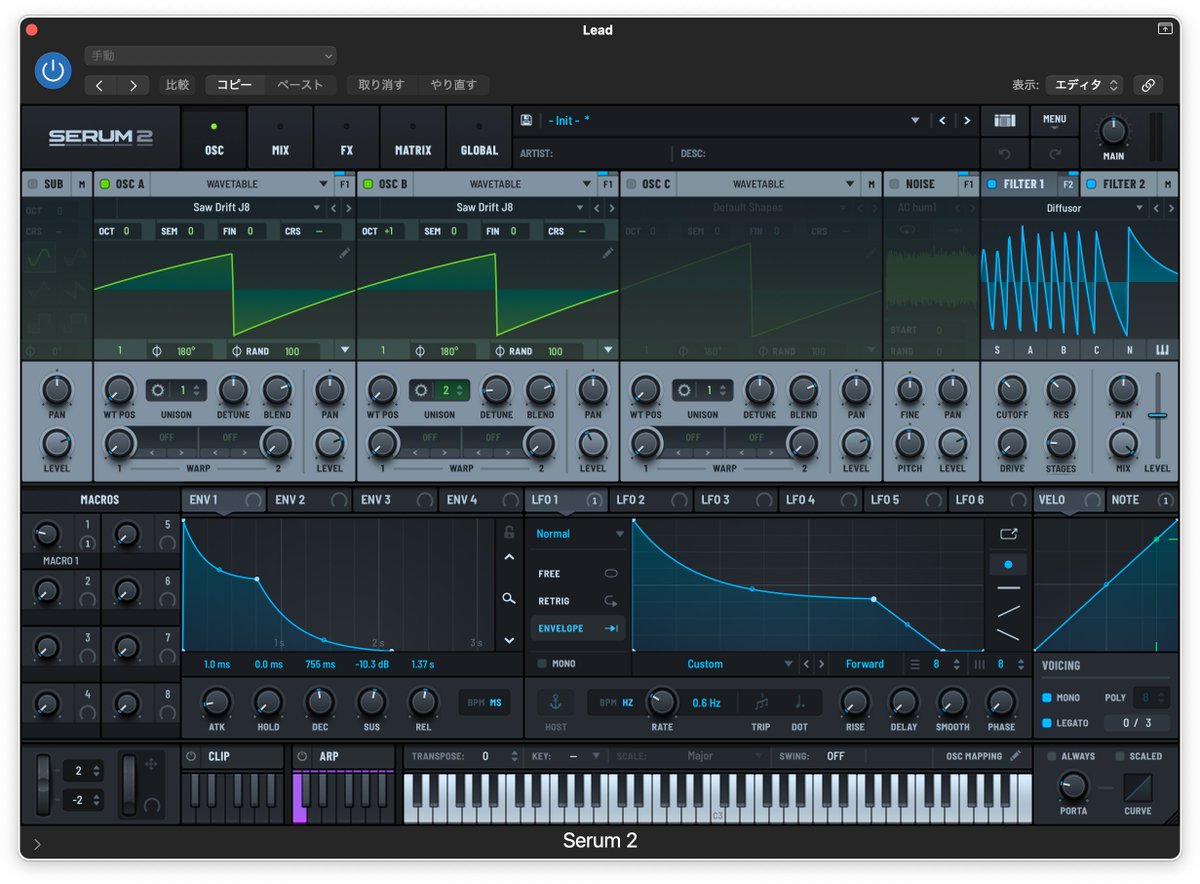Click the OSC C unison gear icon
This screenshot has height=884, width=1200.
tap(684, 390)
